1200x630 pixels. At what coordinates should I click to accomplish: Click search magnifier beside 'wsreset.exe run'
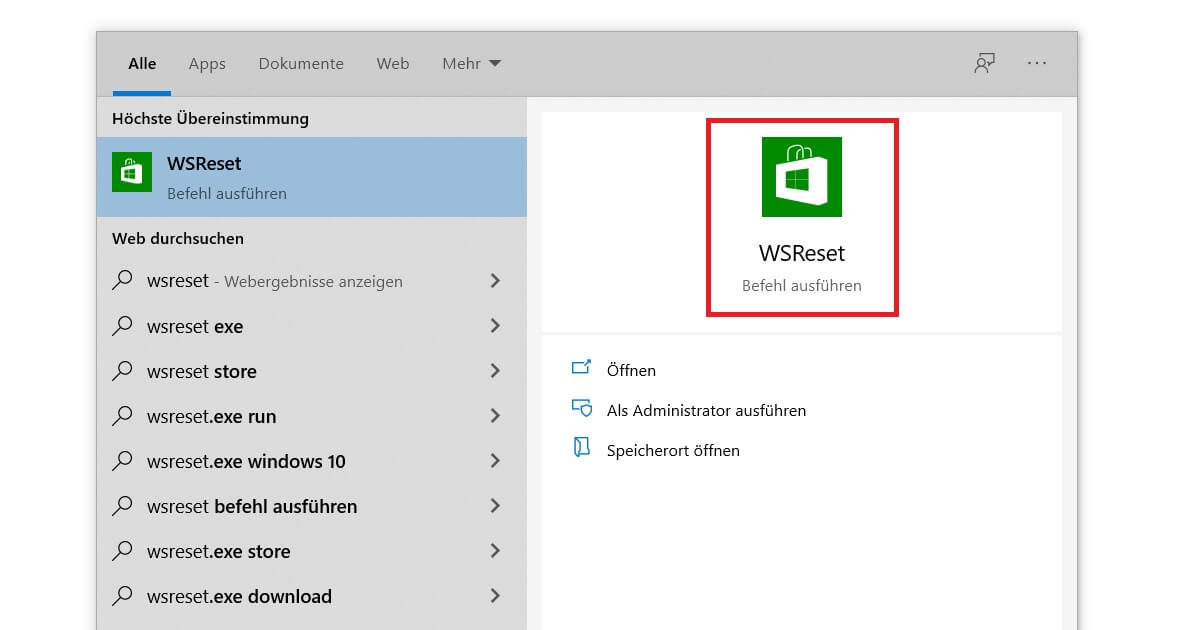tap(122, 416)
